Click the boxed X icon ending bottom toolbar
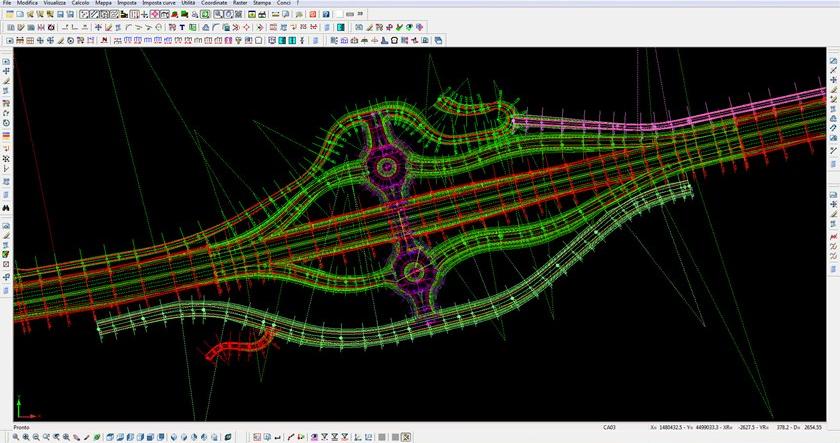This screenshot has width=840, height=443. [x=407, y=437]
